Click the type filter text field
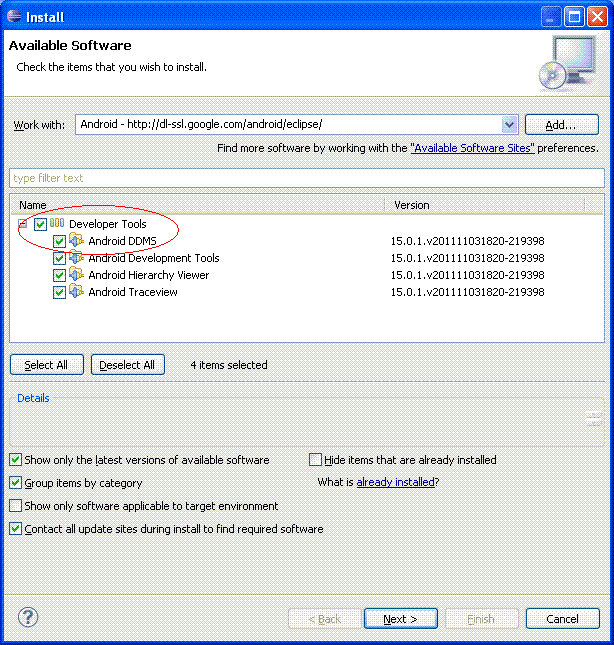 click(x=307, y=178)
